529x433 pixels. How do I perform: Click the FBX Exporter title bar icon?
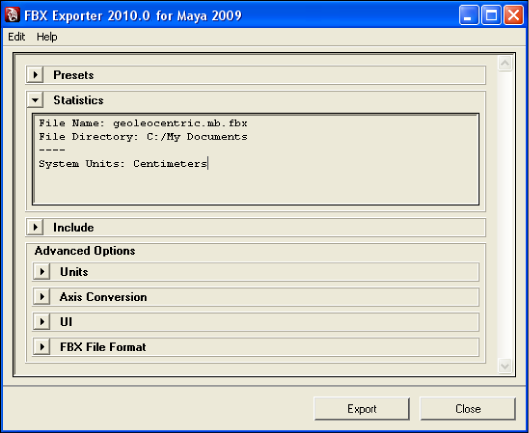pos(12,15)
